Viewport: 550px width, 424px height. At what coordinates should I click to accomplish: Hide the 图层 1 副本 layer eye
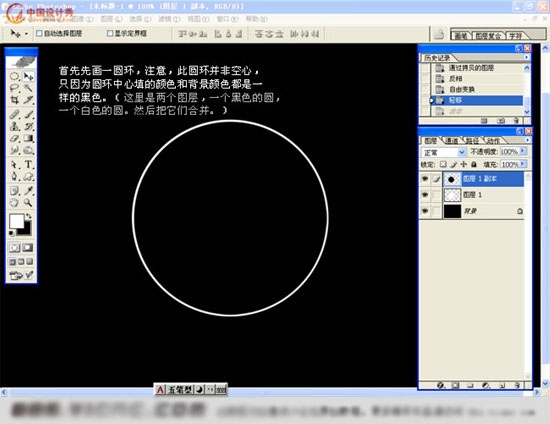coord(425,179)
